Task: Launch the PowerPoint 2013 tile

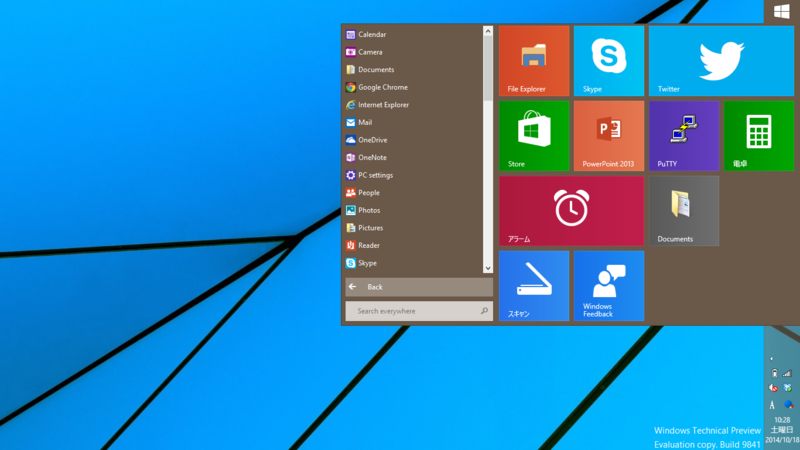Action: [609, 136]
